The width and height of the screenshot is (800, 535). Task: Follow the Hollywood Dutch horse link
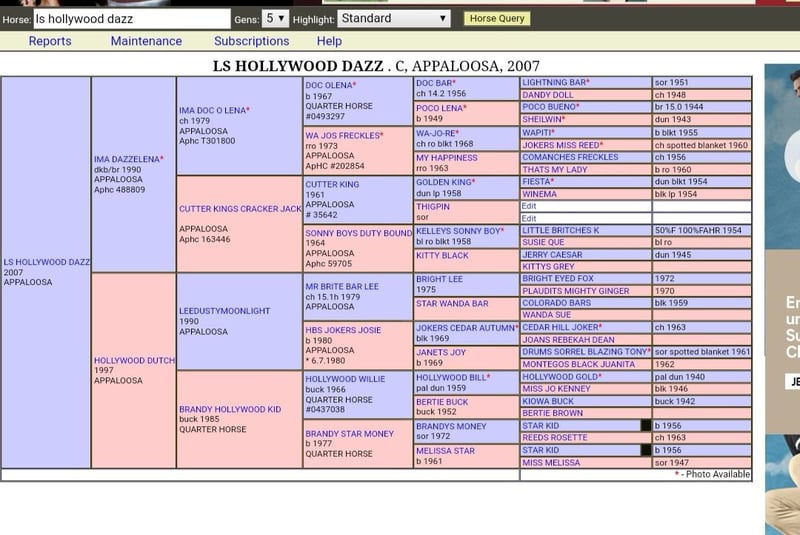133,360
